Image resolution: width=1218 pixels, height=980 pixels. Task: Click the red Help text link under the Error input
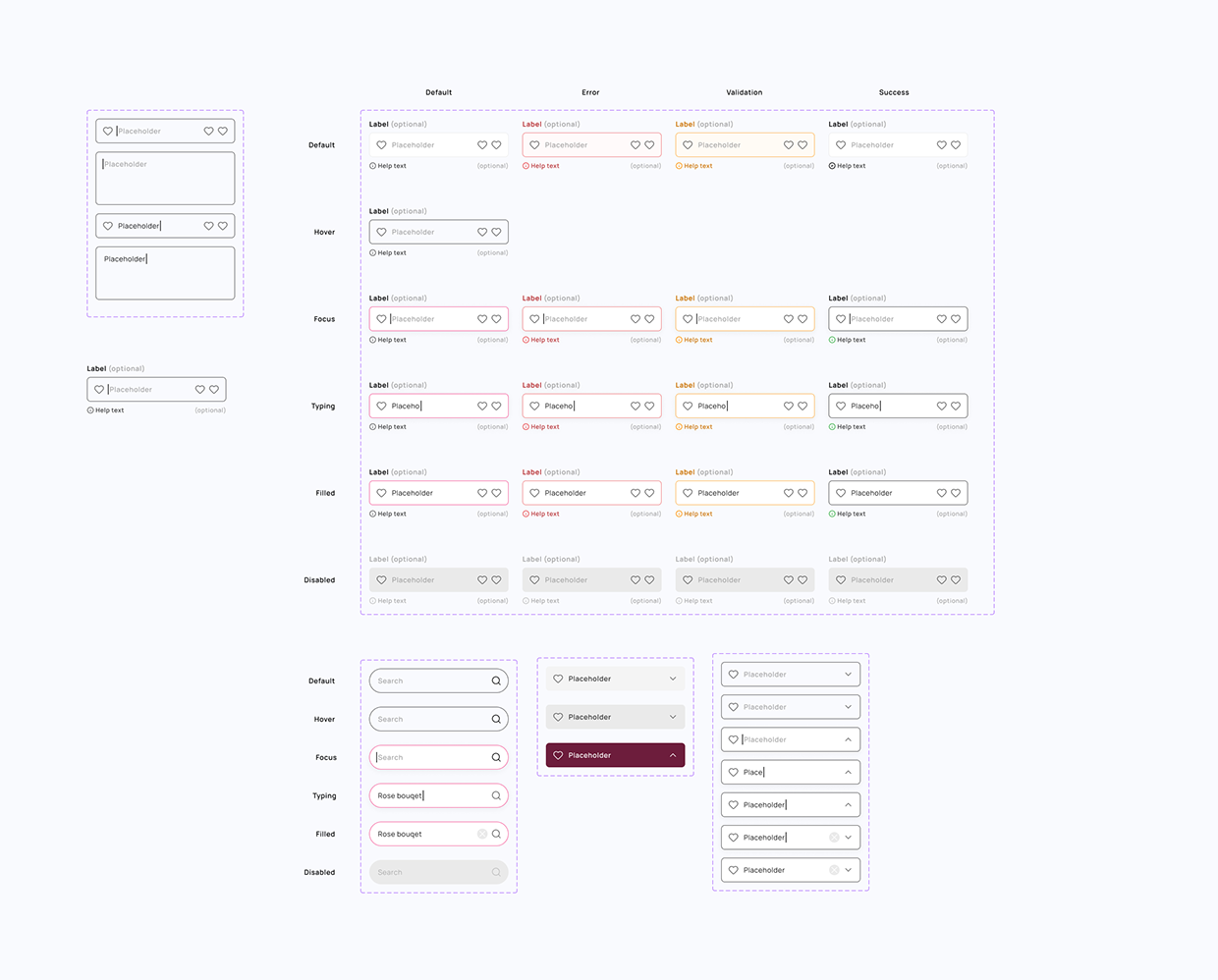tap(543, 165)
